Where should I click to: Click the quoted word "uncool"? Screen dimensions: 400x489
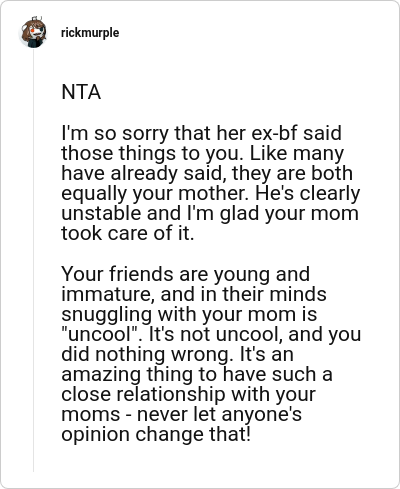tap(103, 334)
